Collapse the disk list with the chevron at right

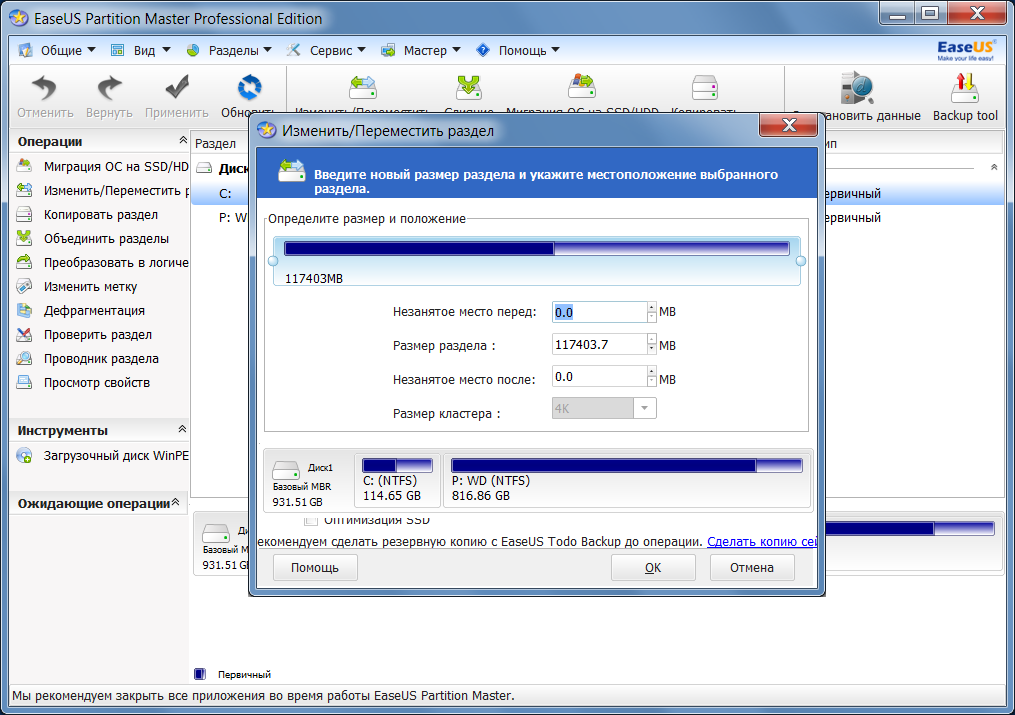[994, 167]
